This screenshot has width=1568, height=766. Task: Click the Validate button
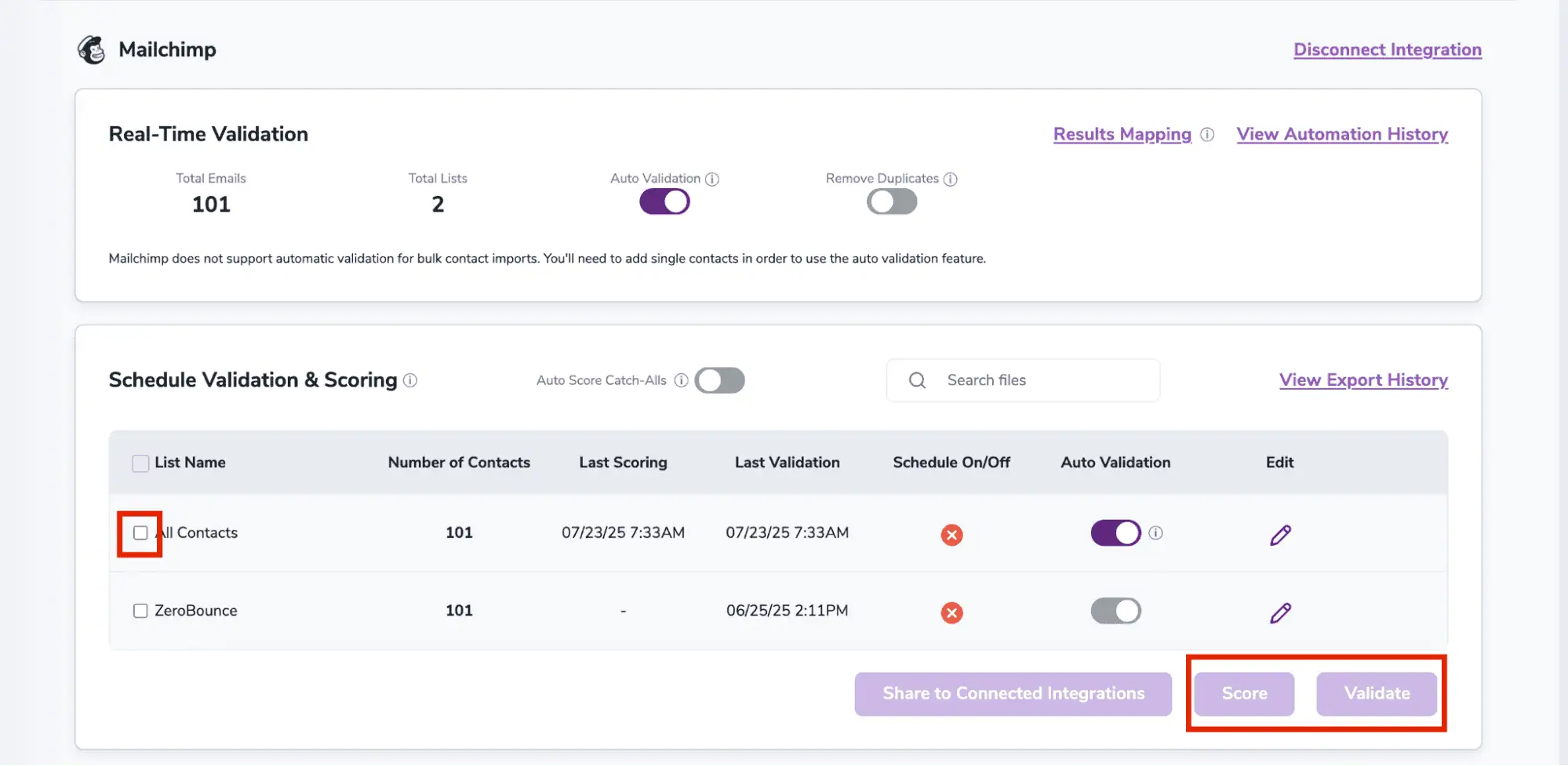click(x=1377, y=694)
